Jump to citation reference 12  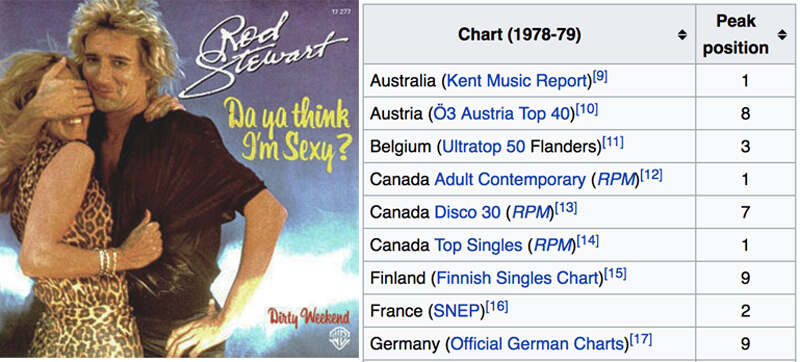651,176
